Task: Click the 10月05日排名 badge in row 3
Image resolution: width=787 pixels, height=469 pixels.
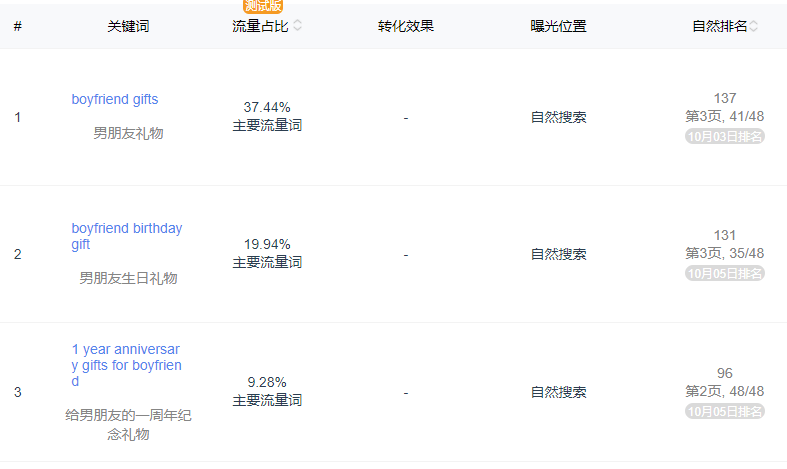Action: (x=725, y=411)
